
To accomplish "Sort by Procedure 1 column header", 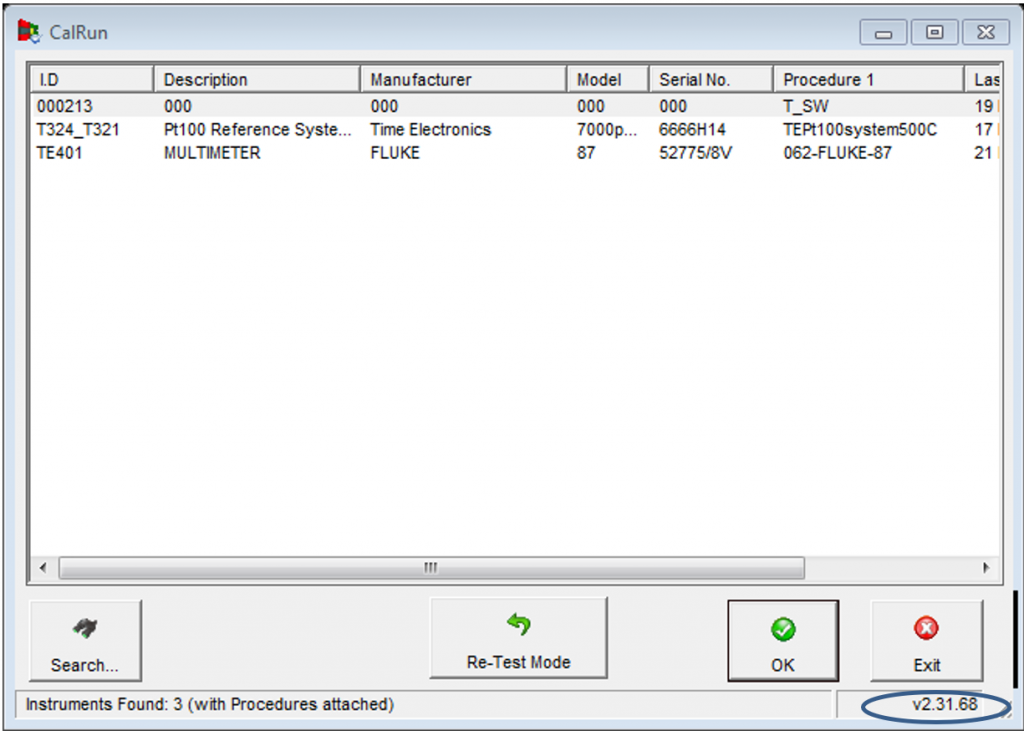I will (x=868, y=80).
